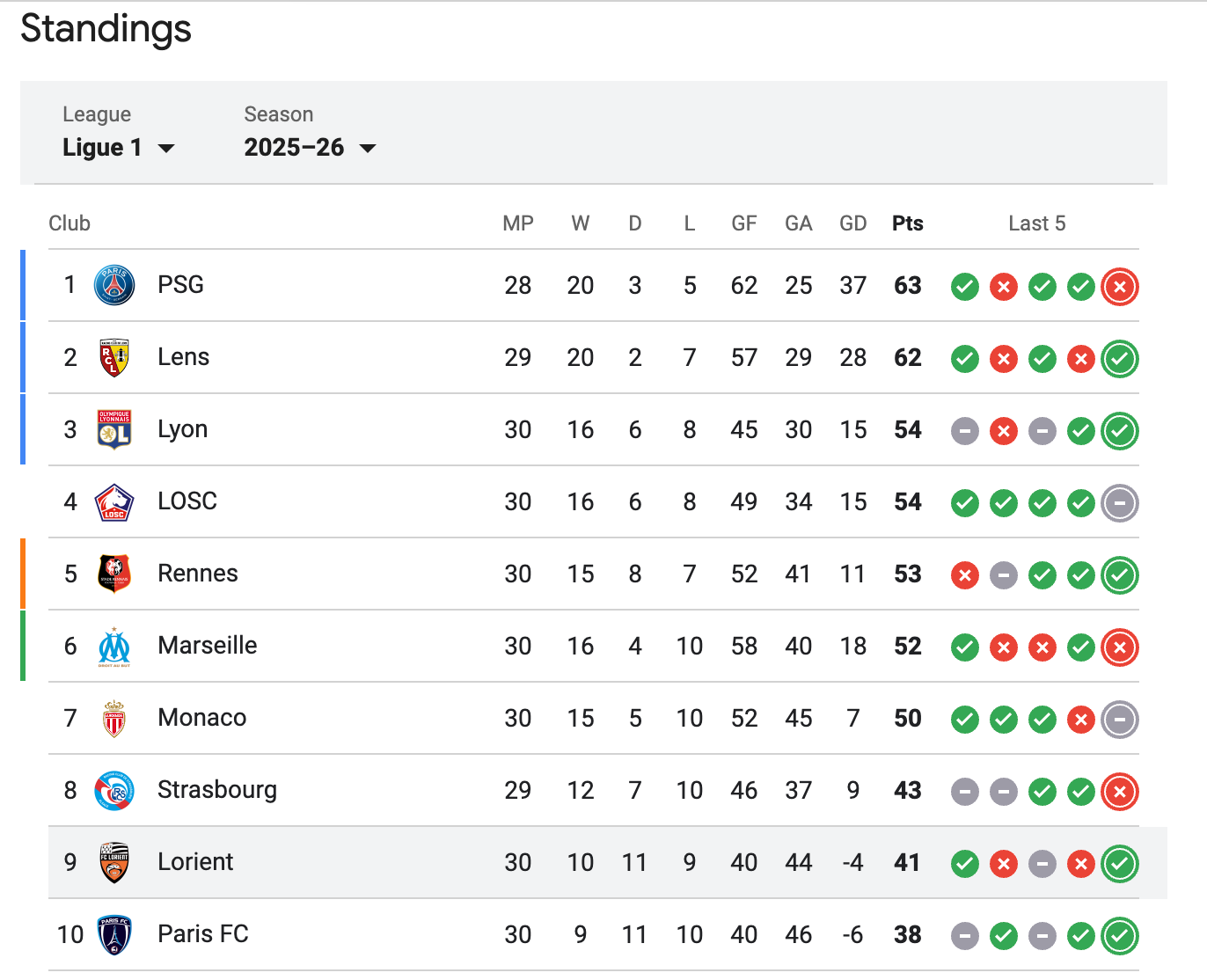Click the PSG club crest icon
1207x980 pixels.
pos(114,285)
